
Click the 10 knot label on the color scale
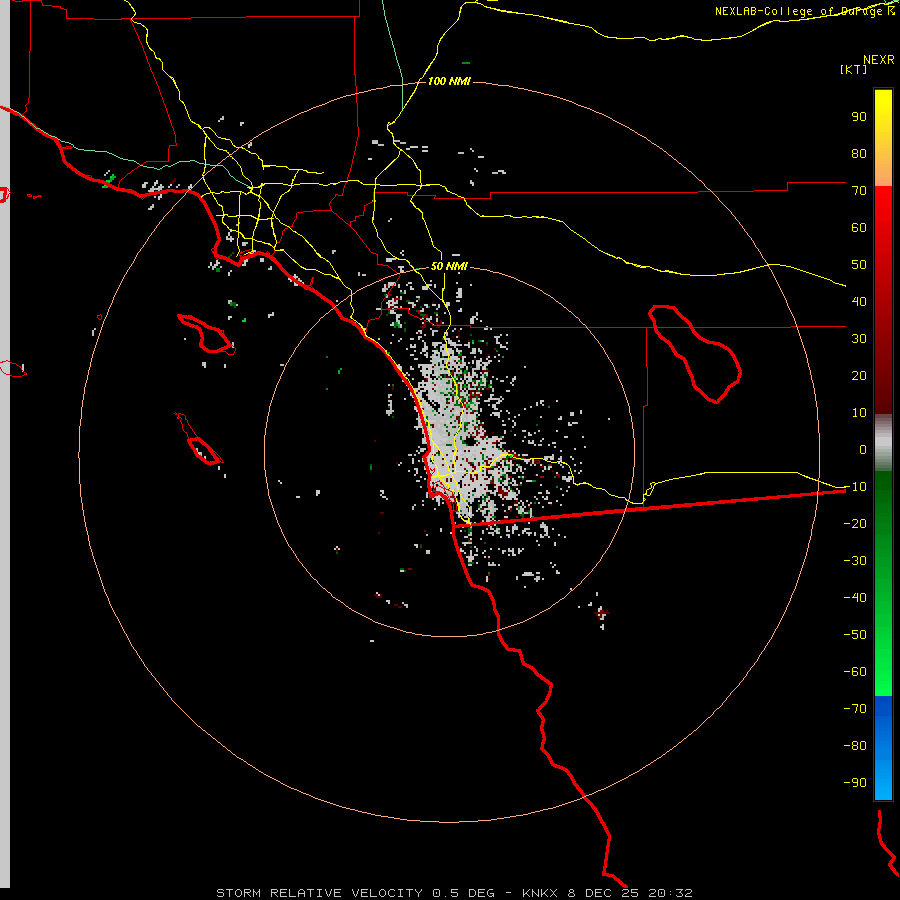[859, 413]
